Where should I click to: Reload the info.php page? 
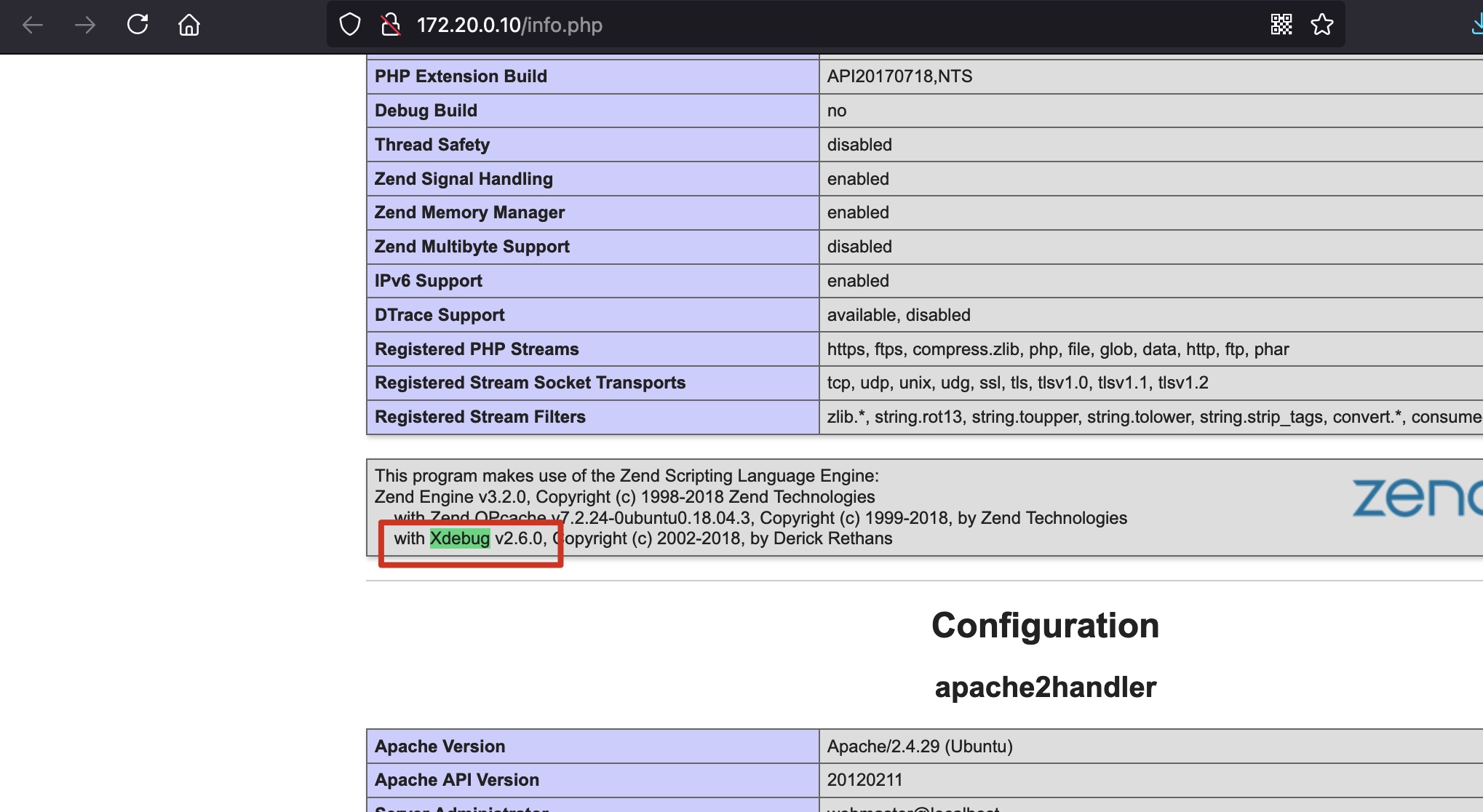click(x=138, y=25)
